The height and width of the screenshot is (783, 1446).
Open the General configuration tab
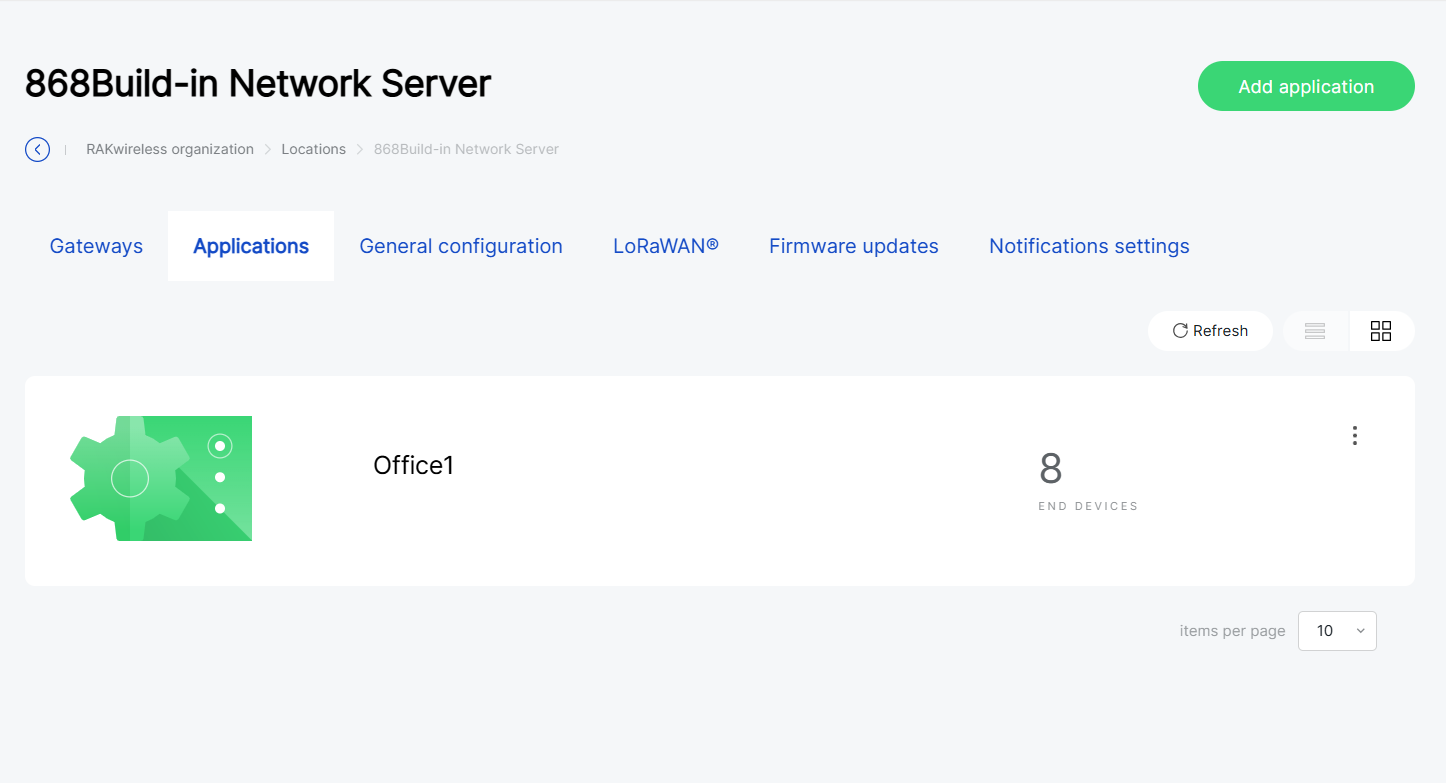pyautogui.click(x=461, y=245)
